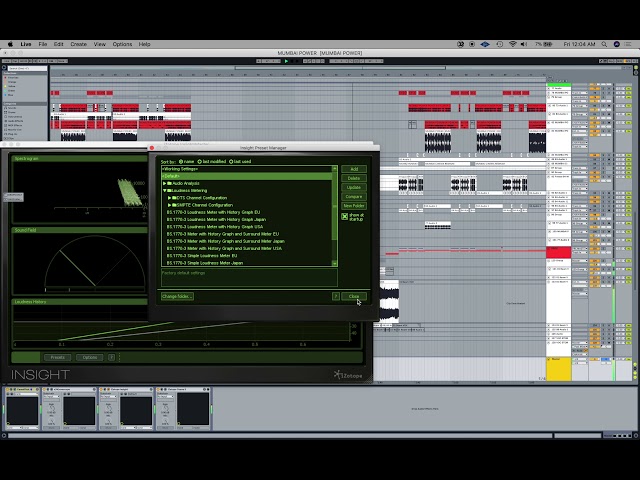Click the volume speaker icon in menu bar
The image size is (640, 480).
tap(524, 44)
